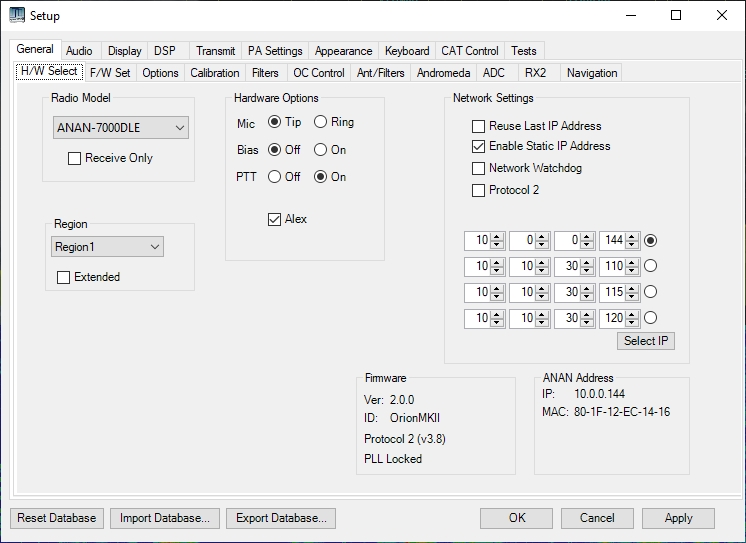Go to the Andromeda sub-tab
Viewport: 746px width, 543px height.
click(x=443, y=73)
